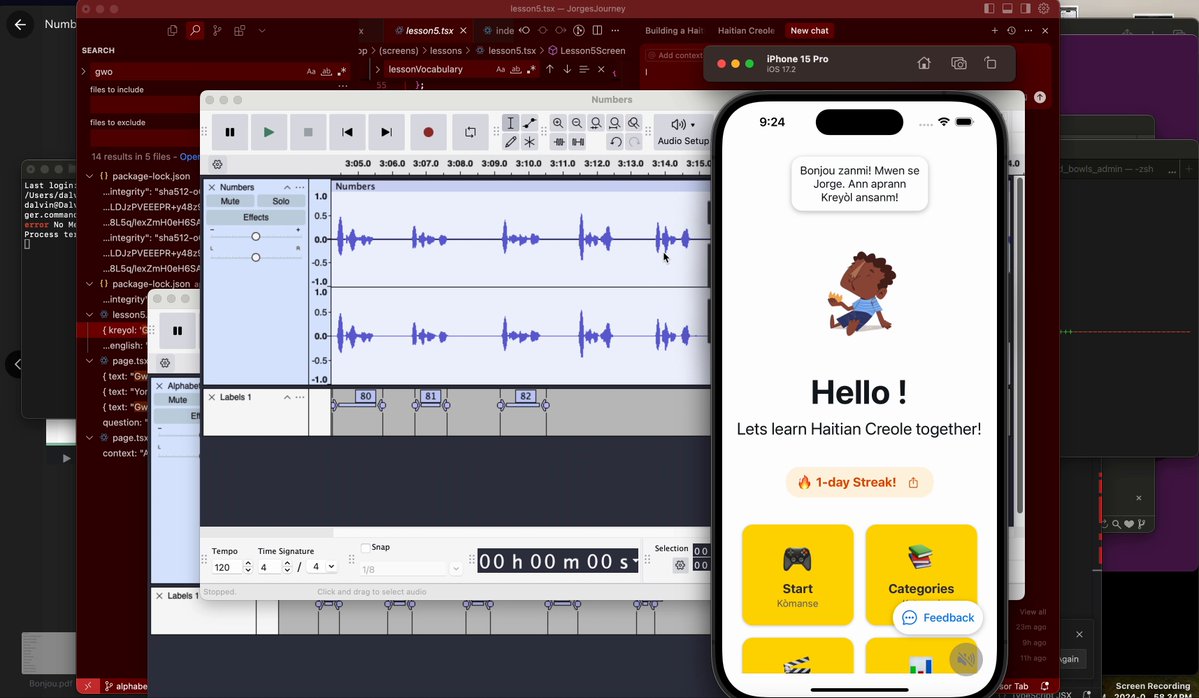The width and height of the screenshot is (1199, 698).
Task: Collapse the Numbers track with its chevron
Action: pos(287,187)
